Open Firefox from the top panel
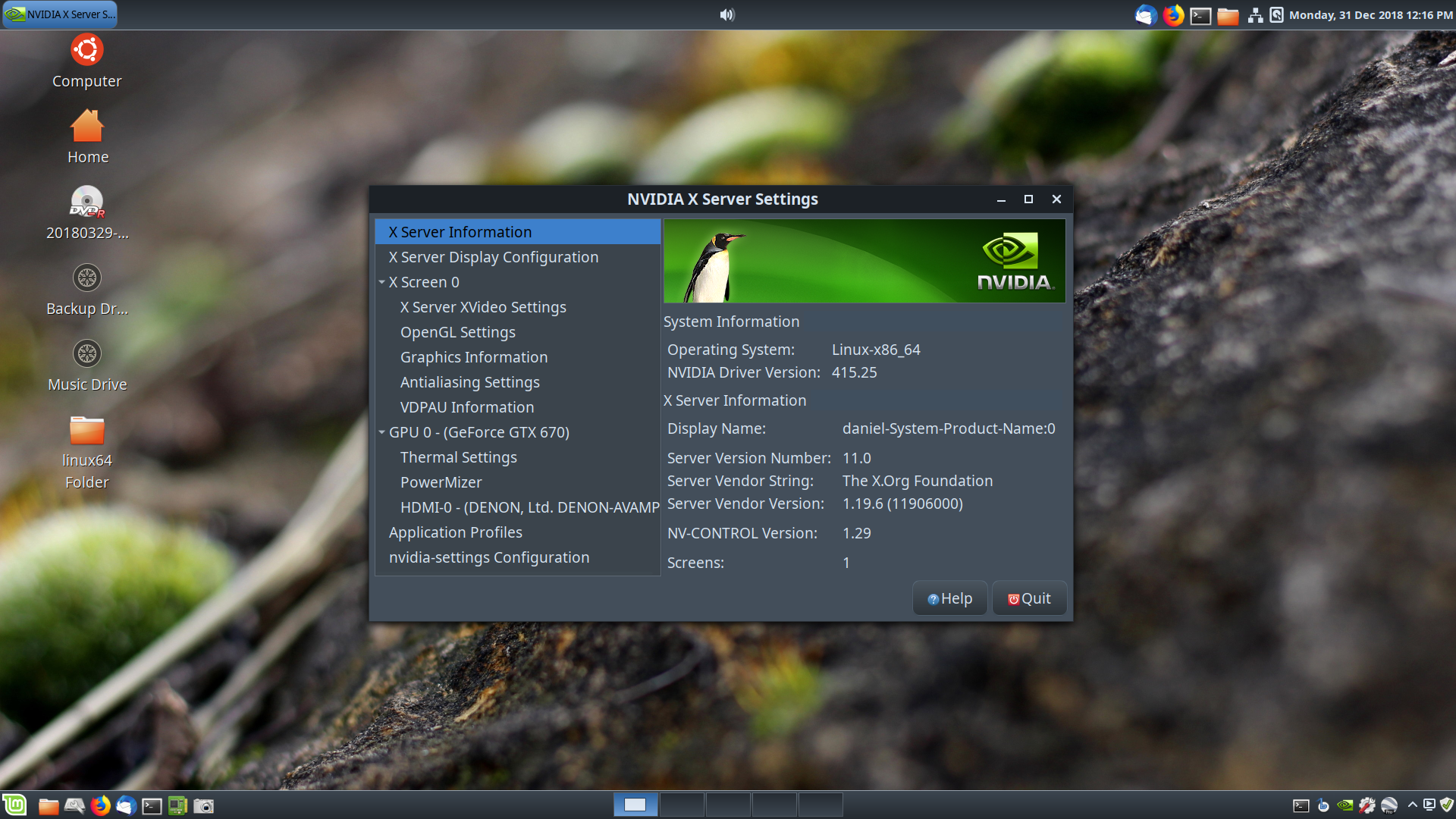Image resolution: width=1456 pixels, height=819 pixels. tap(1173, 15)
